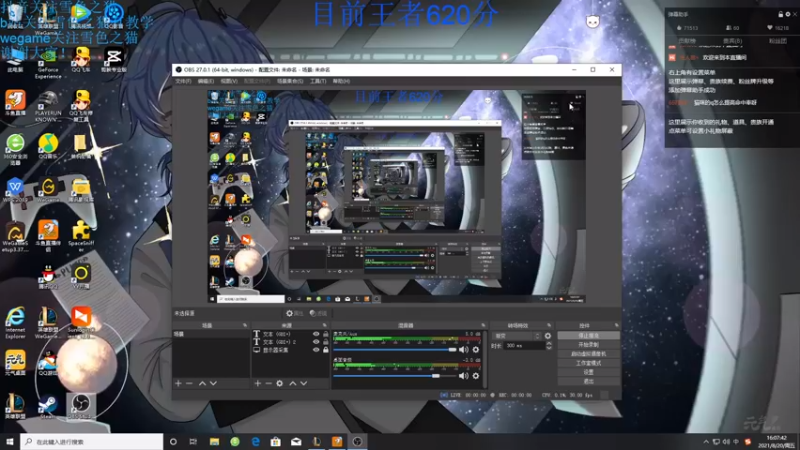
Task: Toggle visibility of display capture source
Action: 316,350
